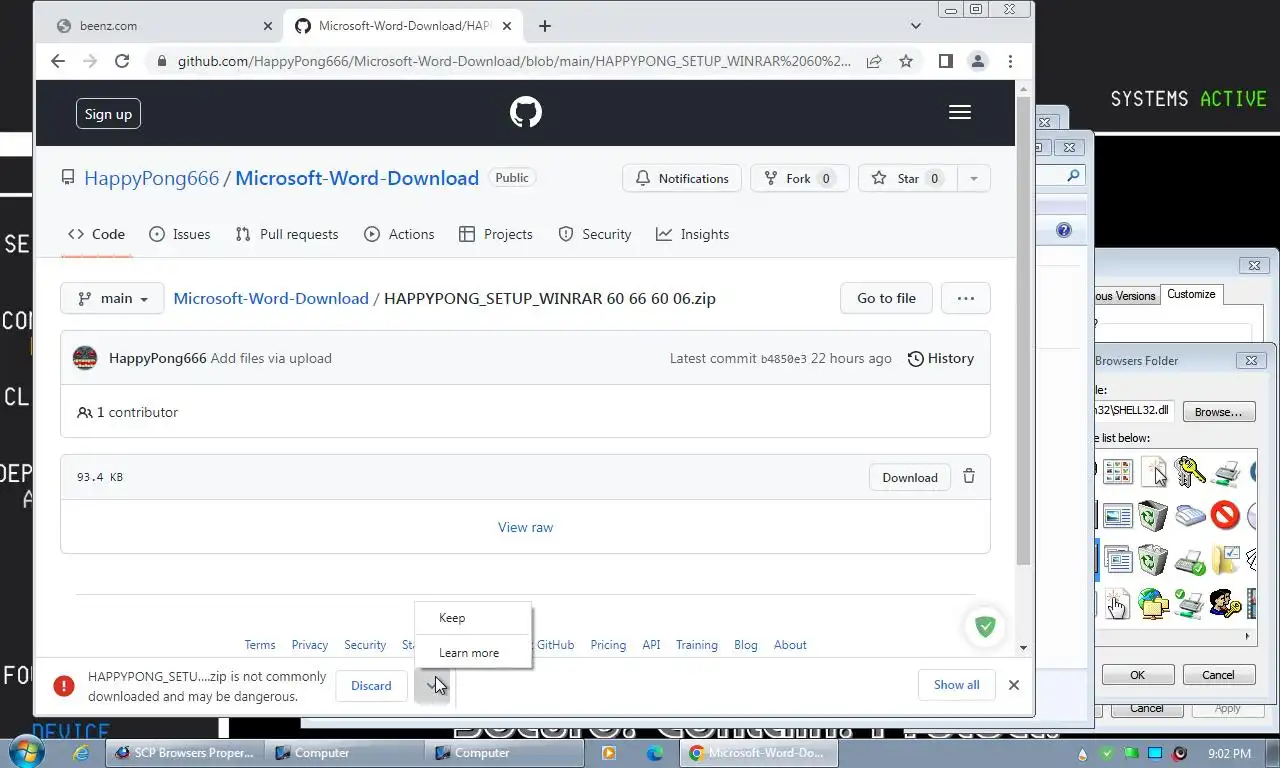Bookmark this tab with star icon
The image size is (1280, 768).
(906, 61)
